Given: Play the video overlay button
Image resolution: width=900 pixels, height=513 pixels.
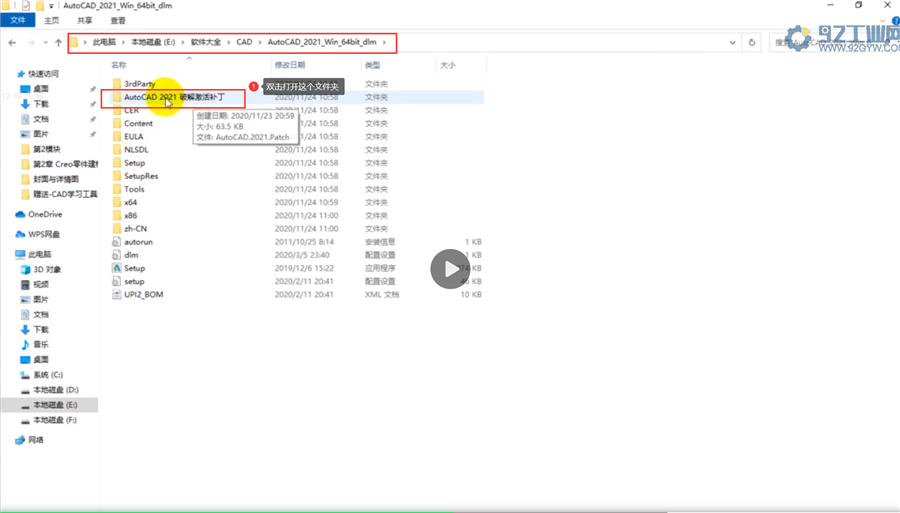Looking at the screenshot, I should coord(450,269).
